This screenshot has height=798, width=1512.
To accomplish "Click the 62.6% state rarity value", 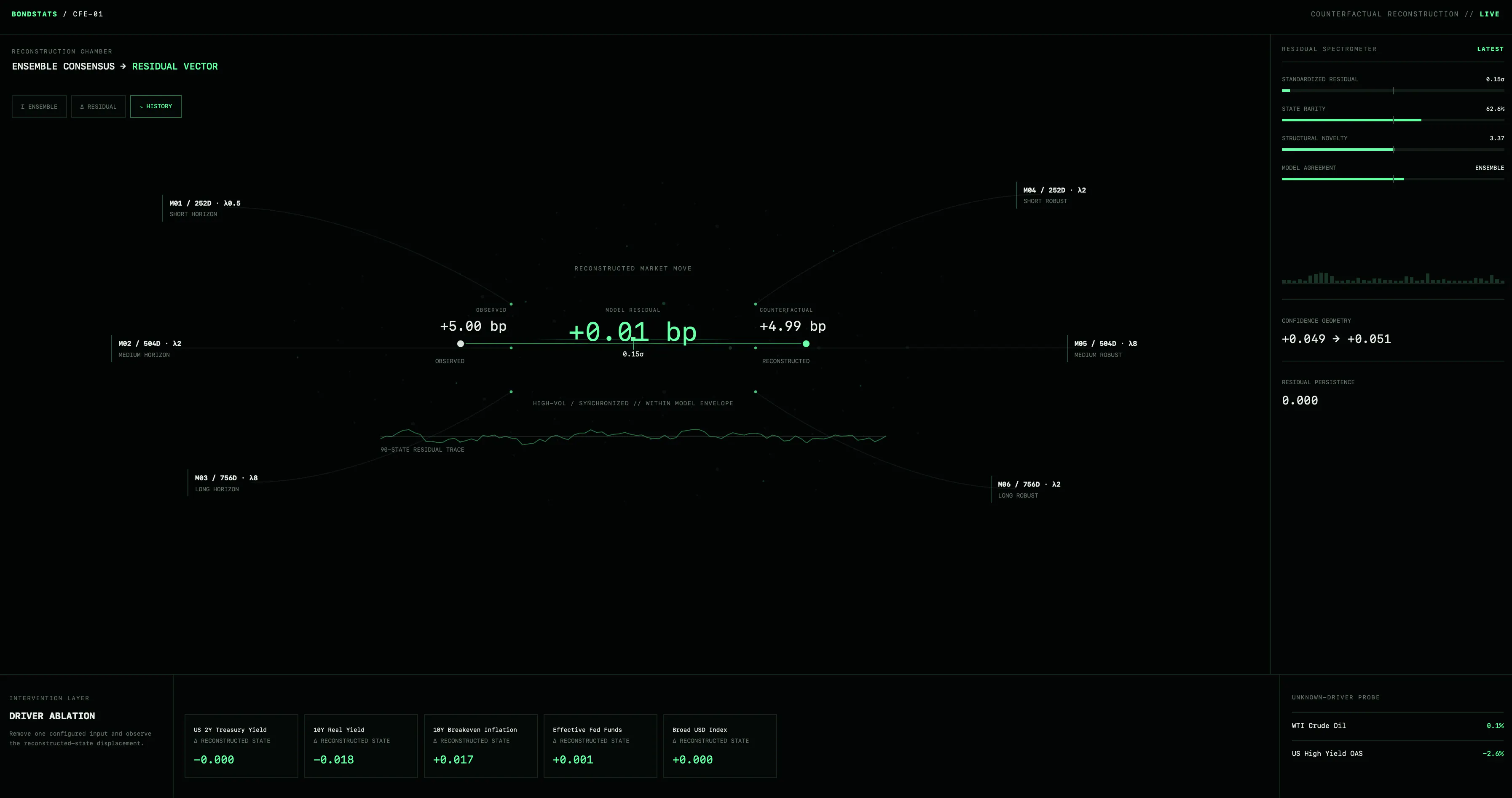I will 1495,109.
